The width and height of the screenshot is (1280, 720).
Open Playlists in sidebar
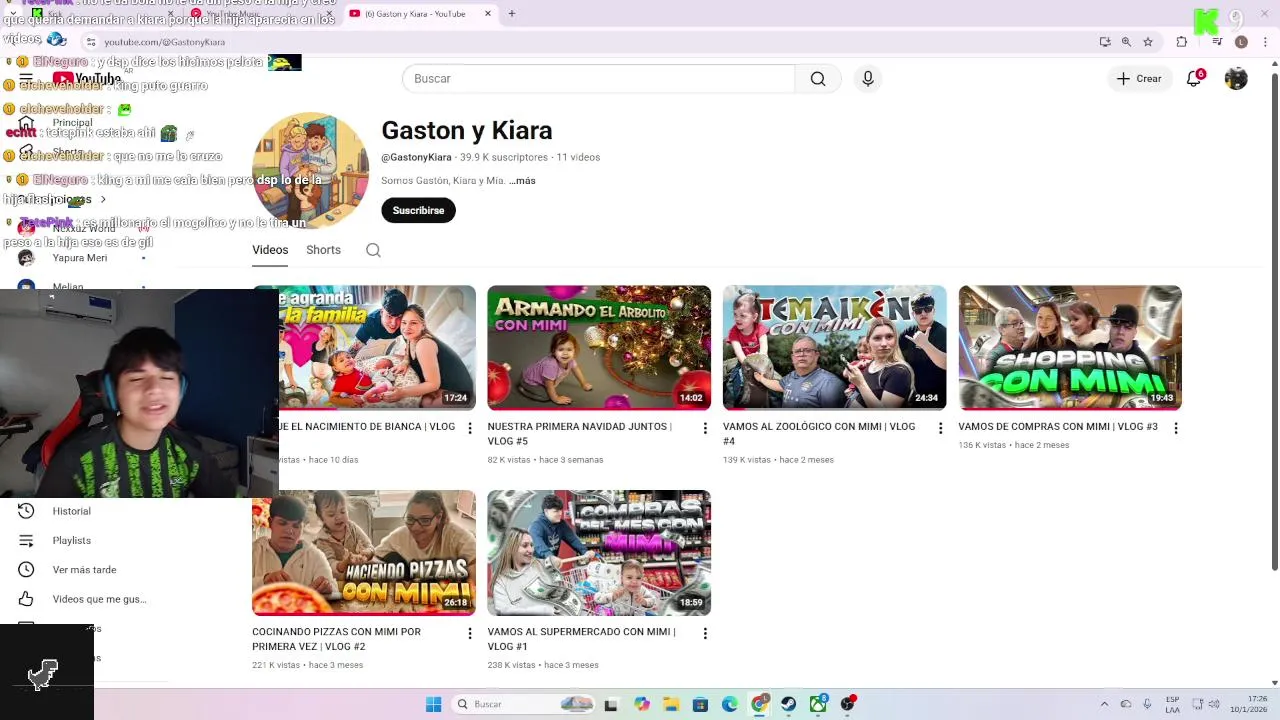coord(71,541)
